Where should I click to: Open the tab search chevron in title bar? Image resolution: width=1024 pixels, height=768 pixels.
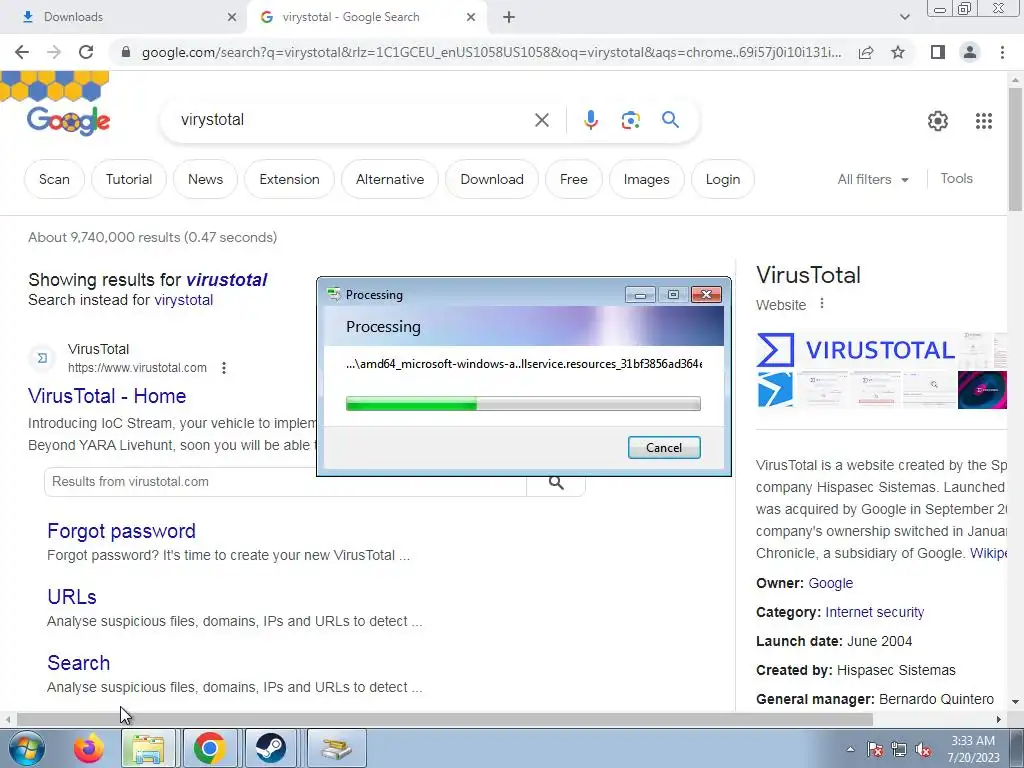[904, 17]
